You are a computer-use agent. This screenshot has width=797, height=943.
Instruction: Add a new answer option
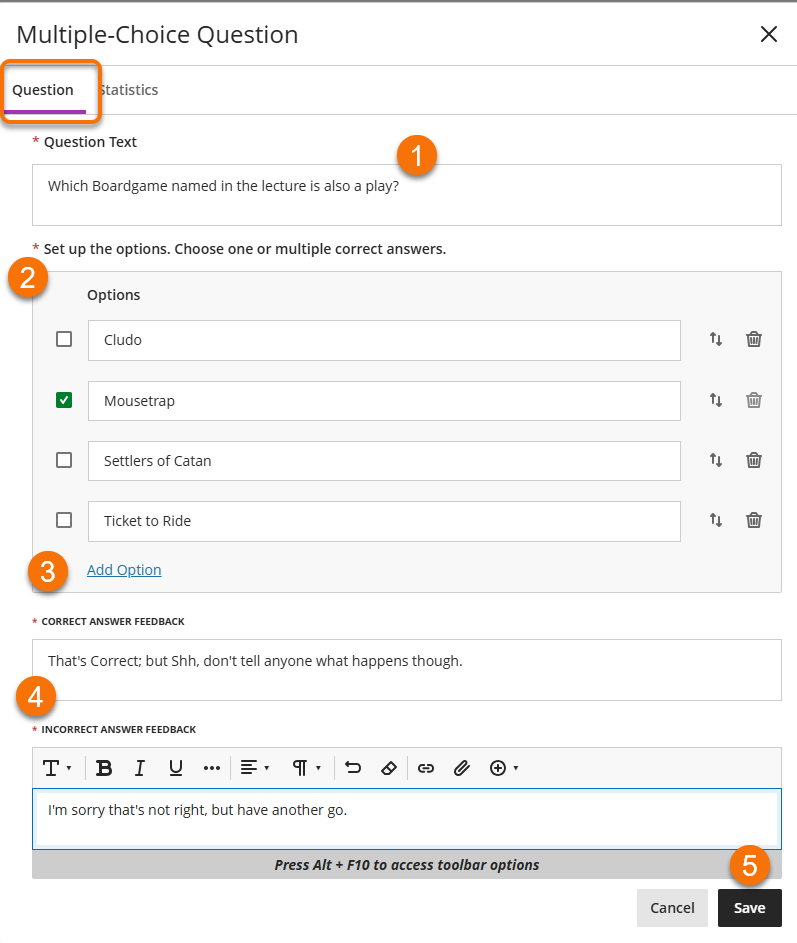click(124, 569)
